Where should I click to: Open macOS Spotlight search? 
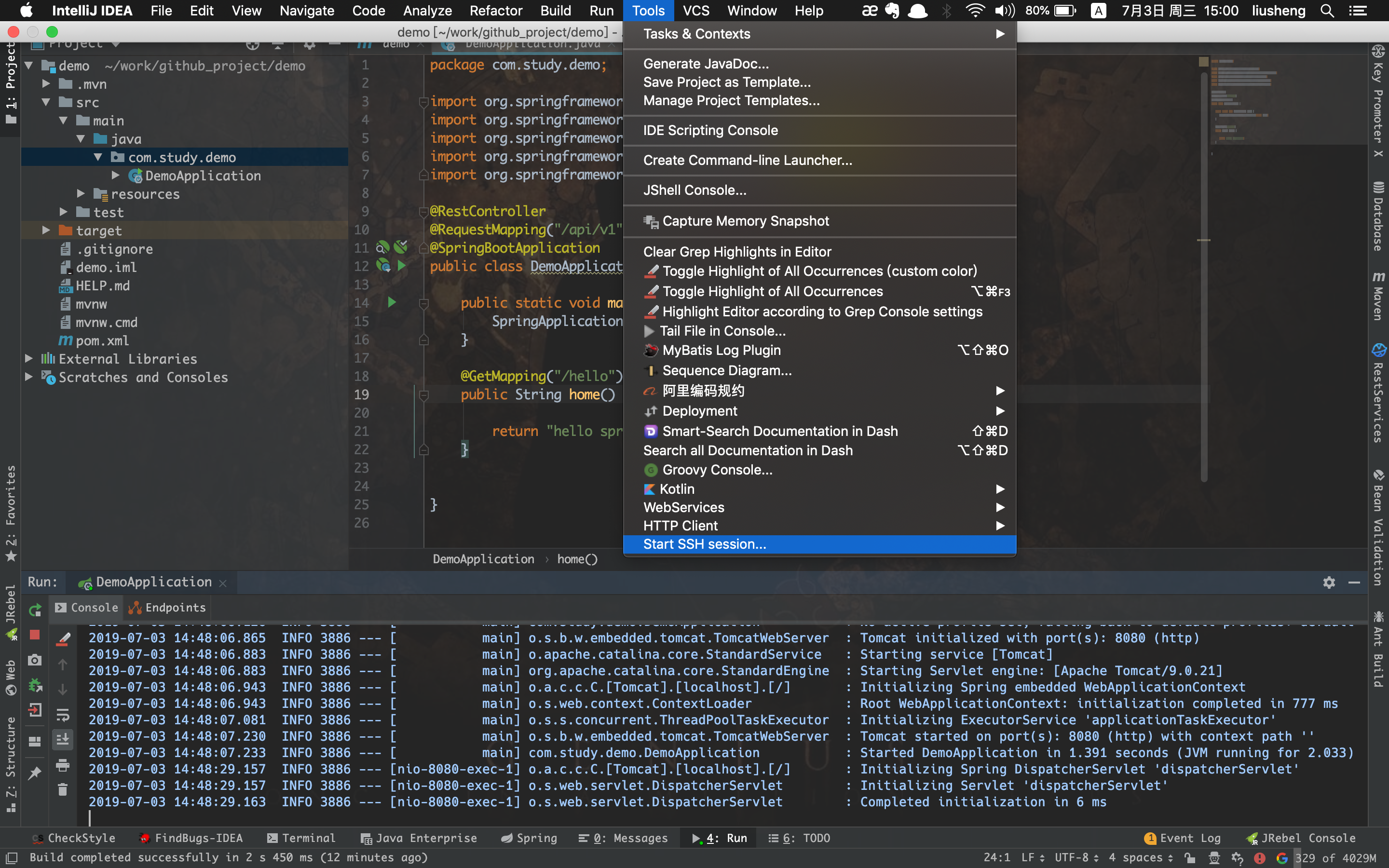tap(1326, 10)
